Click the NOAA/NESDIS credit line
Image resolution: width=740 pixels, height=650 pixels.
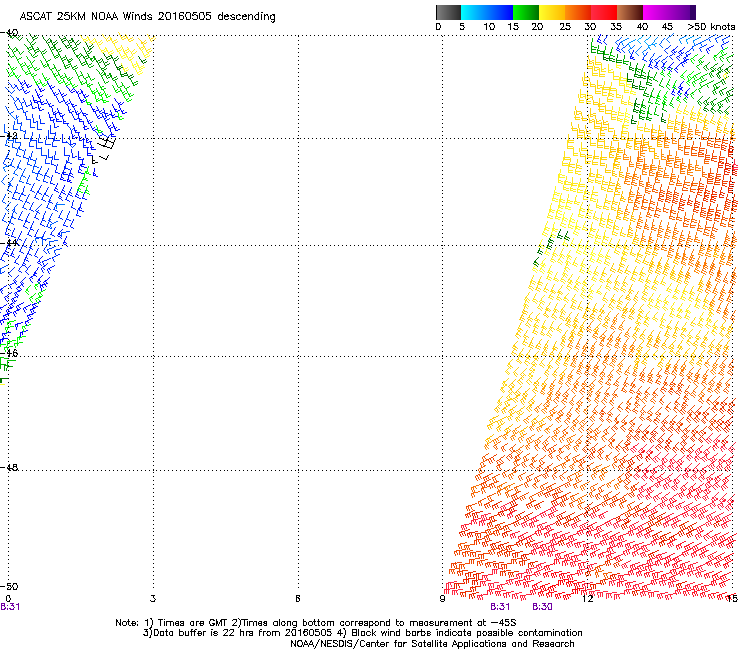tap(432, 644)
